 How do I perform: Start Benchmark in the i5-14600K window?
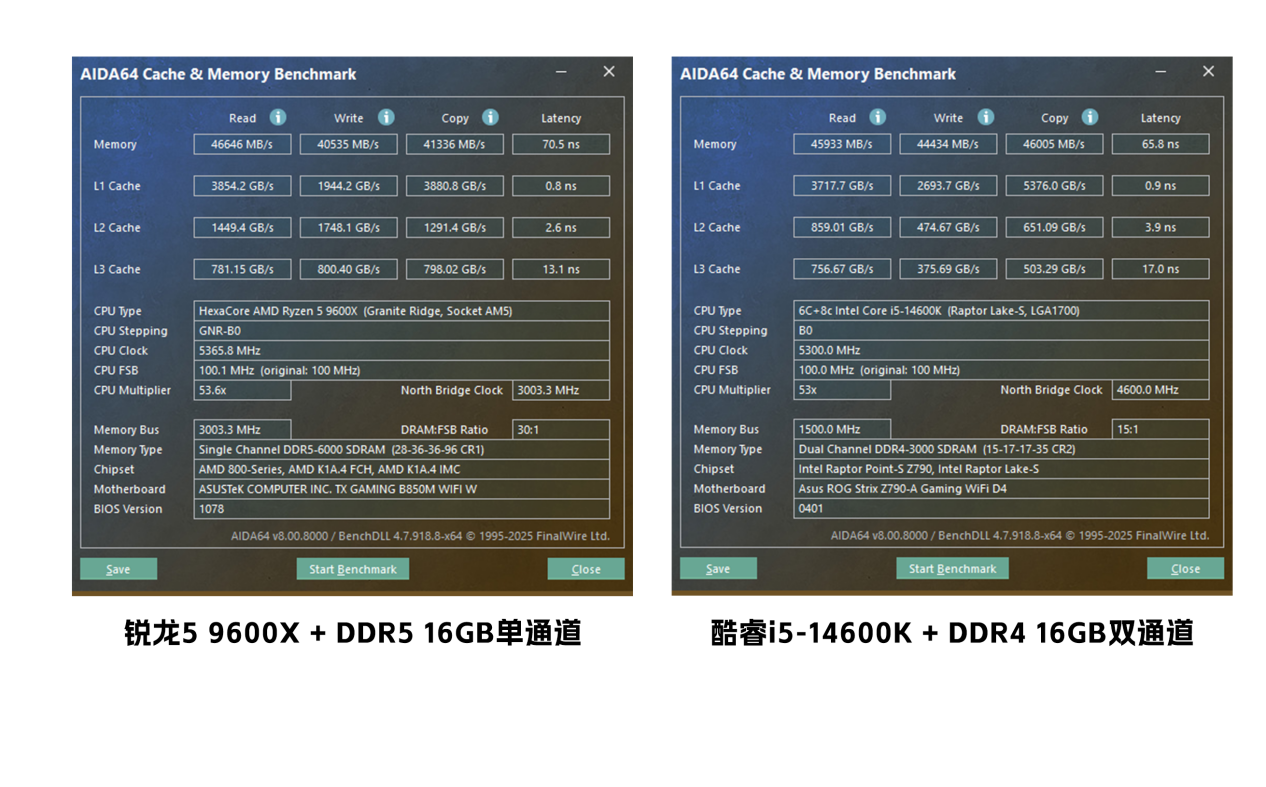click(952, 568)
